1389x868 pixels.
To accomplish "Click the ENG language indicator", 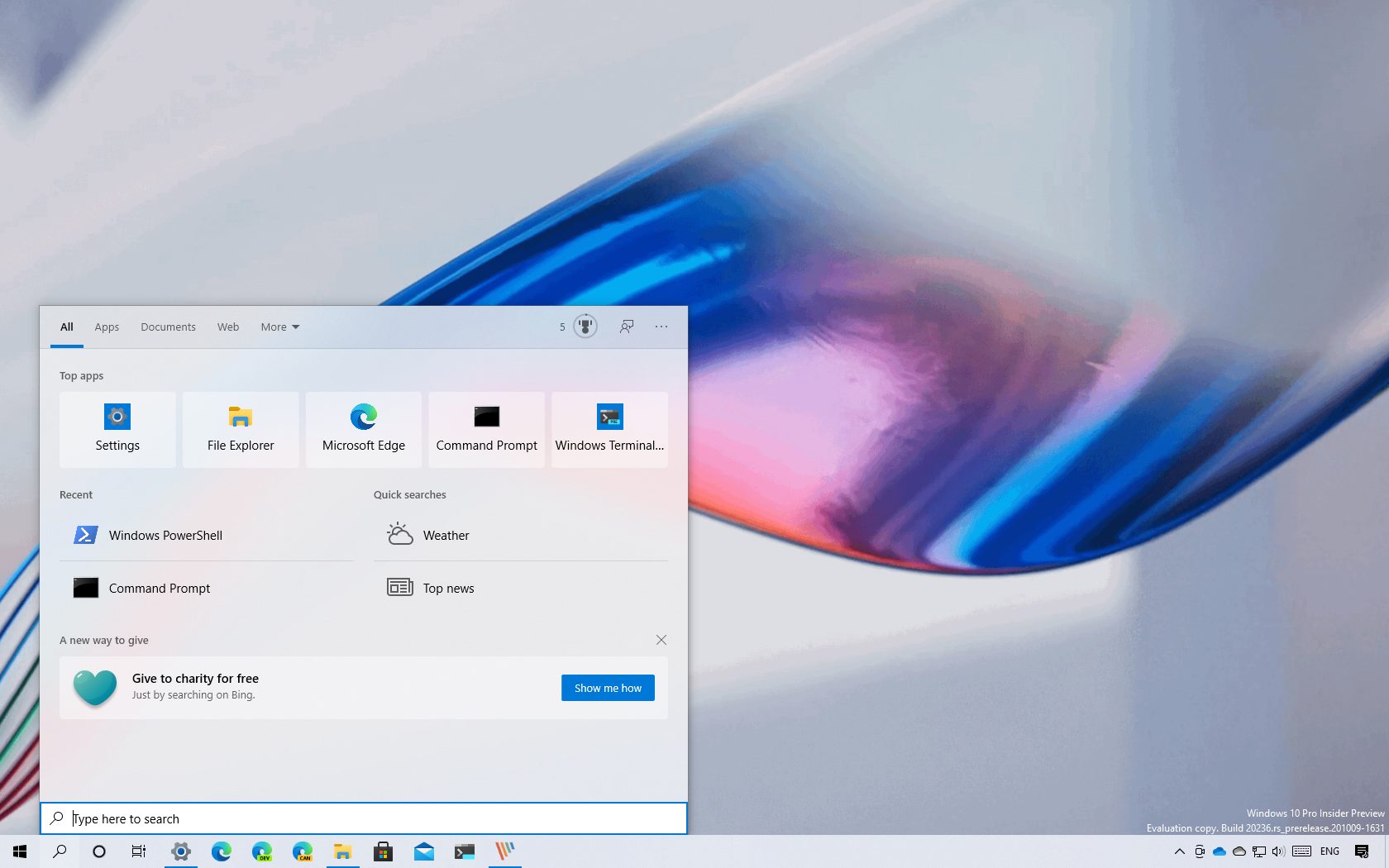I will (1330, 851).
